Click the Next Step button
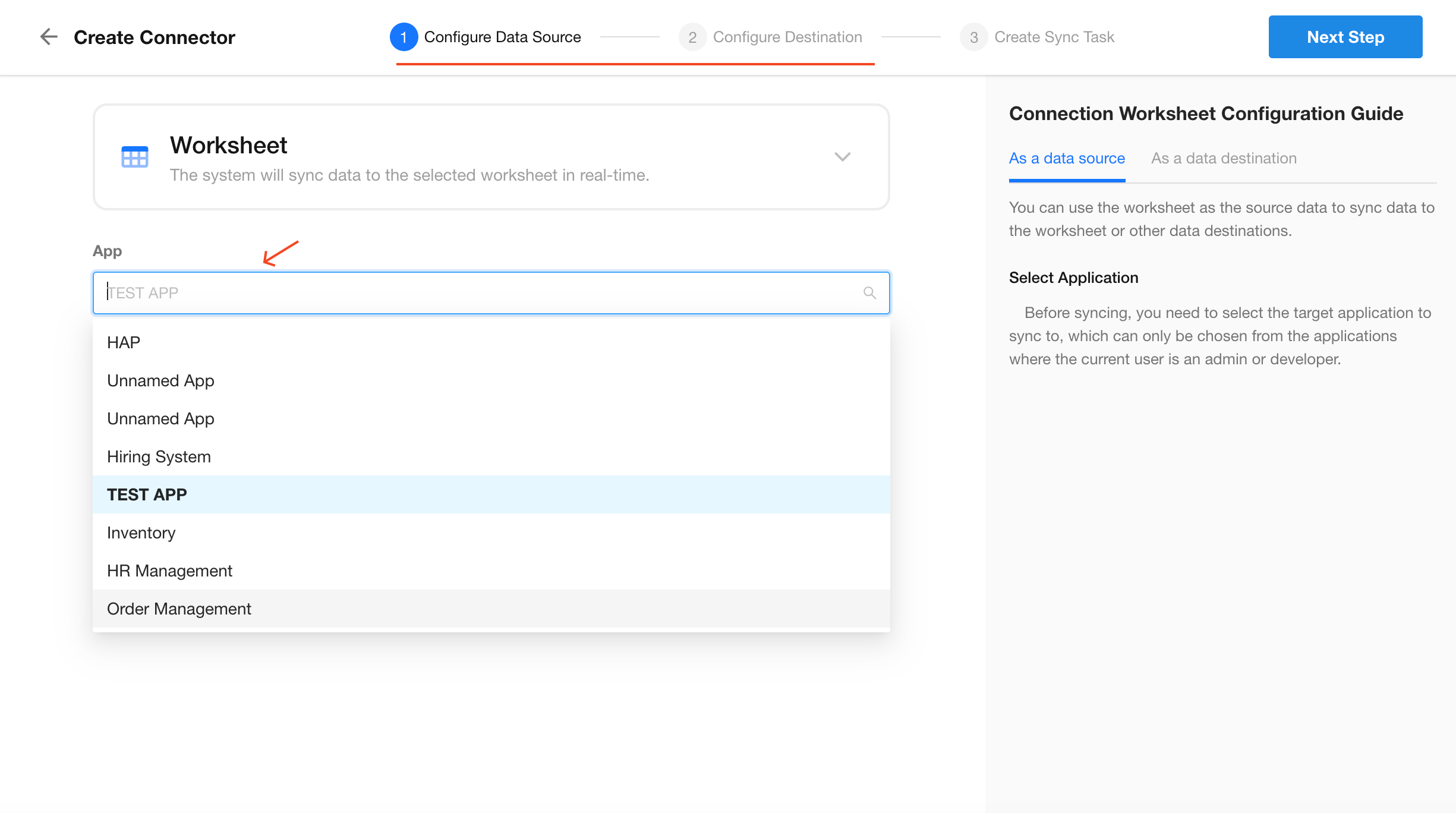This screenshot has height=813, width=1456. click(1345, 37)
